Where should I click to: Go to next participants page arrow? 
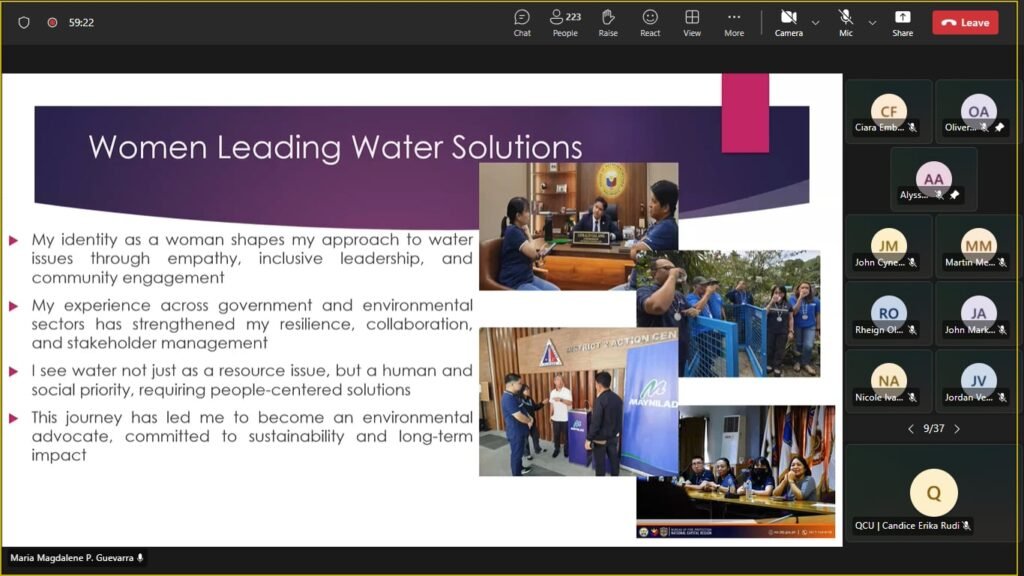(x=957, y=429)
